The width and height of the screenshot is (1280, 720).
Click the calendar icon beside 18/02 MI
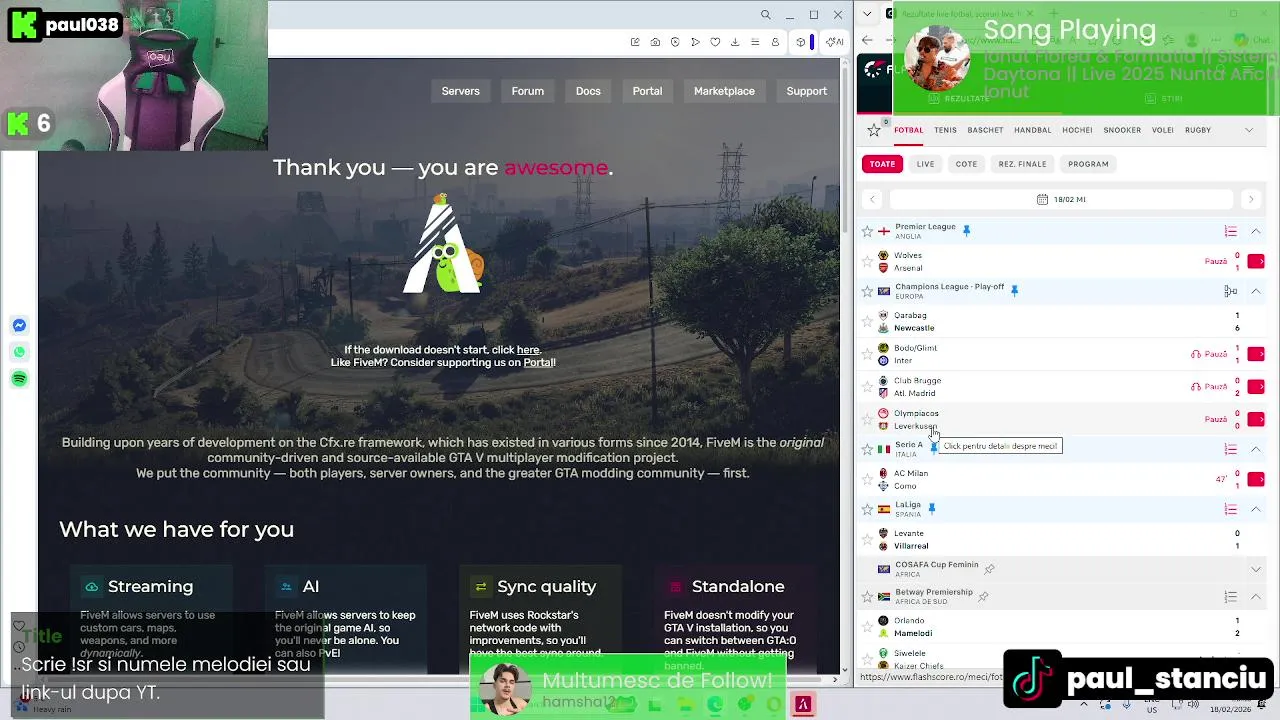tap(1042, 199)
